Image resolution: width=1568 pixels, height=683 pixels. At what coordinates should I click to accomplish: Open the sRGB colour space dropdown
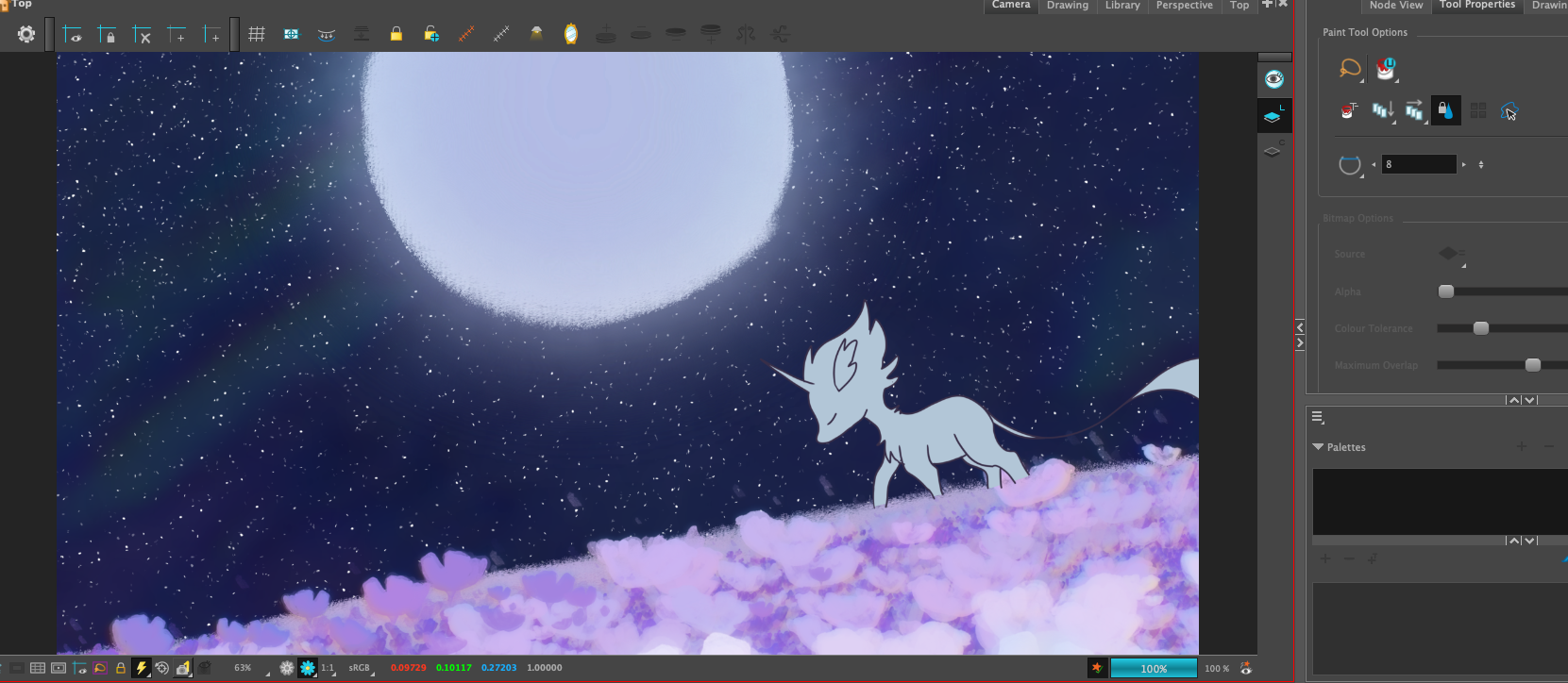[362, 668]
